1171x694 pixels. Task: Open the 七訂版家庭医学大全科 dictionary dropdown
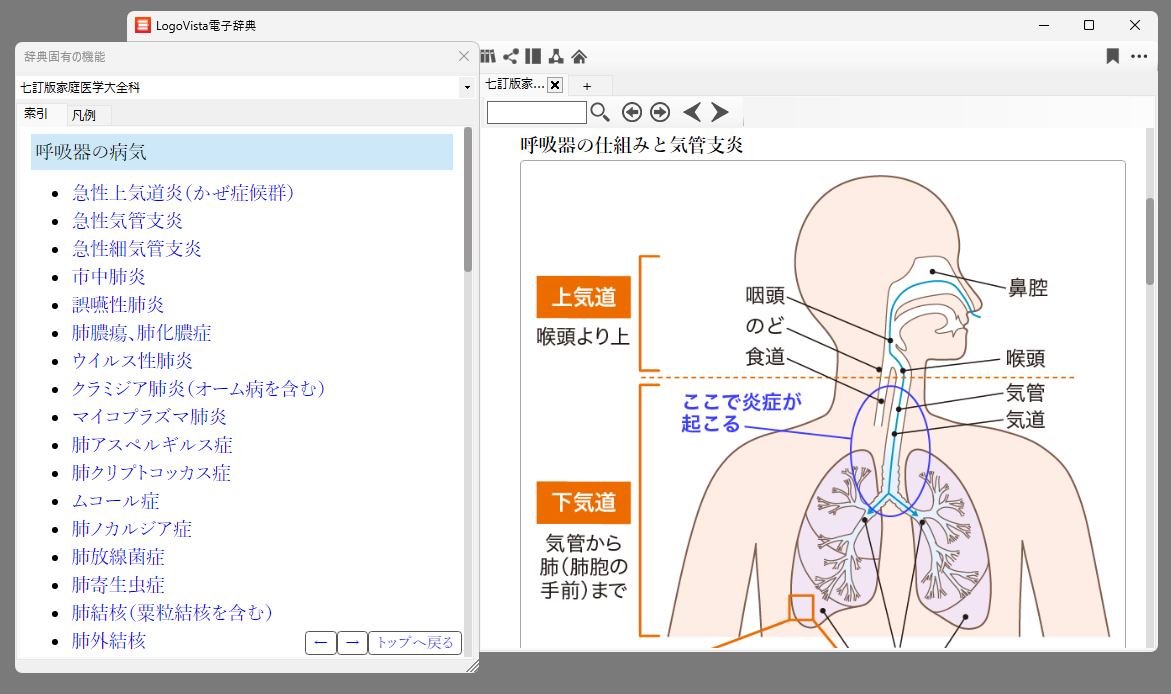[x=468, y=87]
